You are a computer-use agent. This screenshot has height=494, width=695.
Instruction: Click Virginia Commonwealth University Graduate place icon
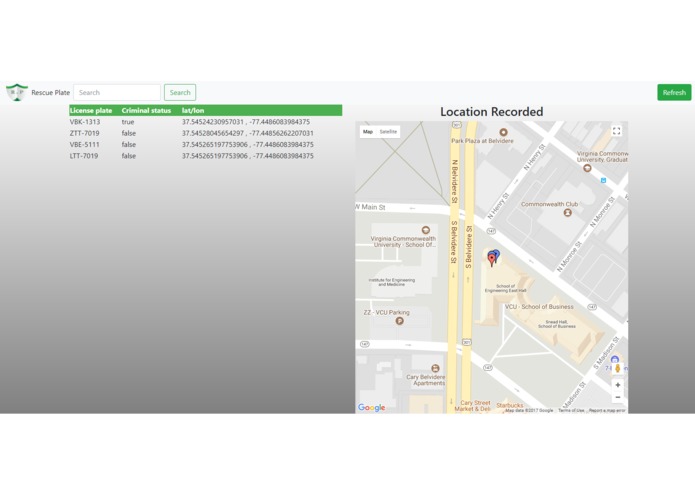point(587,168)
